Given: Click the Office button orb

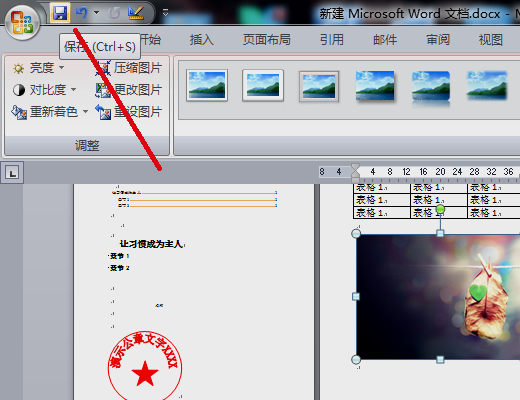Looking at the screenshot, I should click(x=22, y=23).
